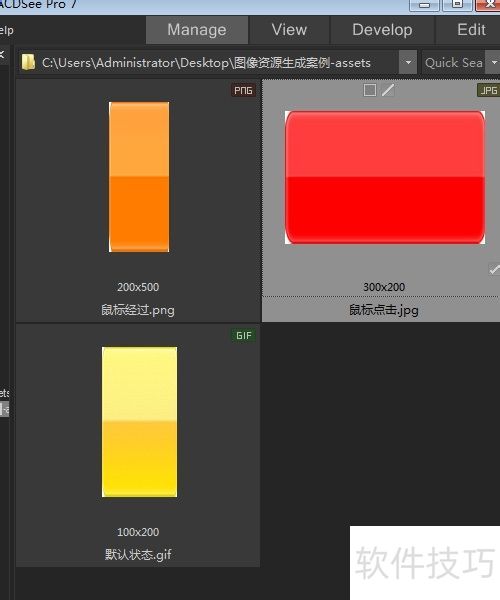Click the GIF format badge
500x600 pixels.
point(243,336)
